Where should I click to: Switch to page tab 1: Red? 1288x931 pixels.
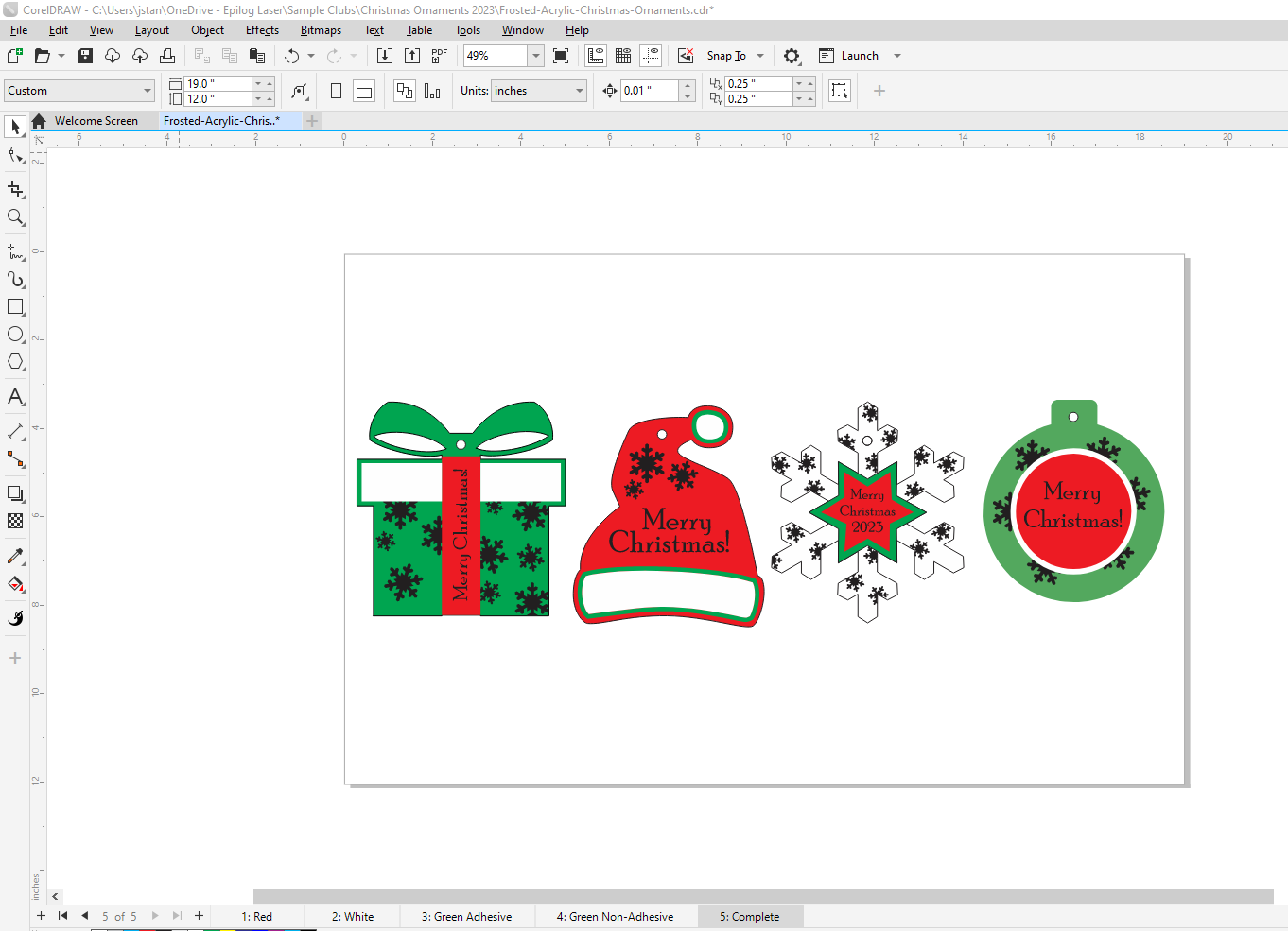click(256, 917)
